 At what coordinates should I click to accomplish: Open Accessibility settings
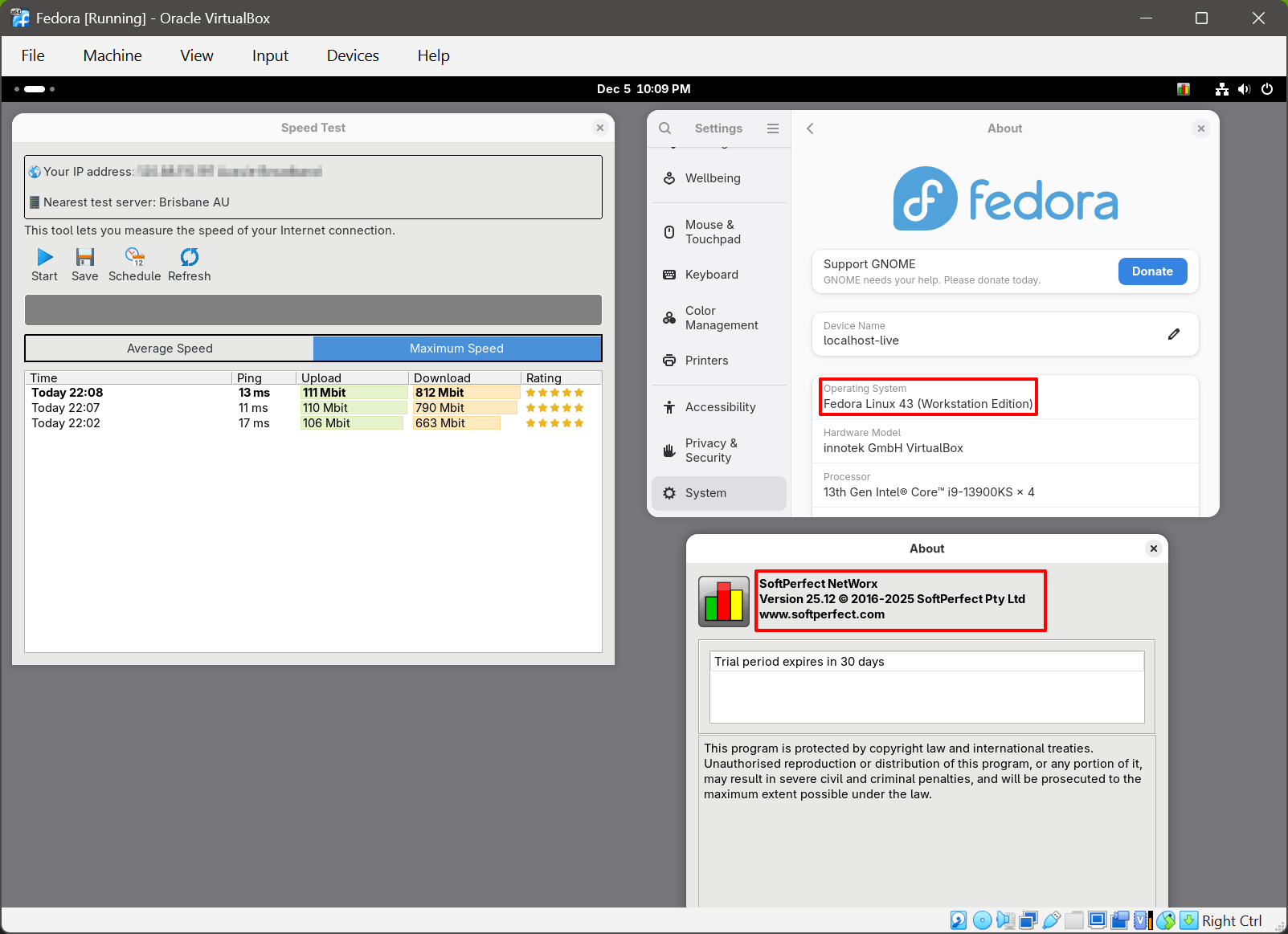[719, 407]
